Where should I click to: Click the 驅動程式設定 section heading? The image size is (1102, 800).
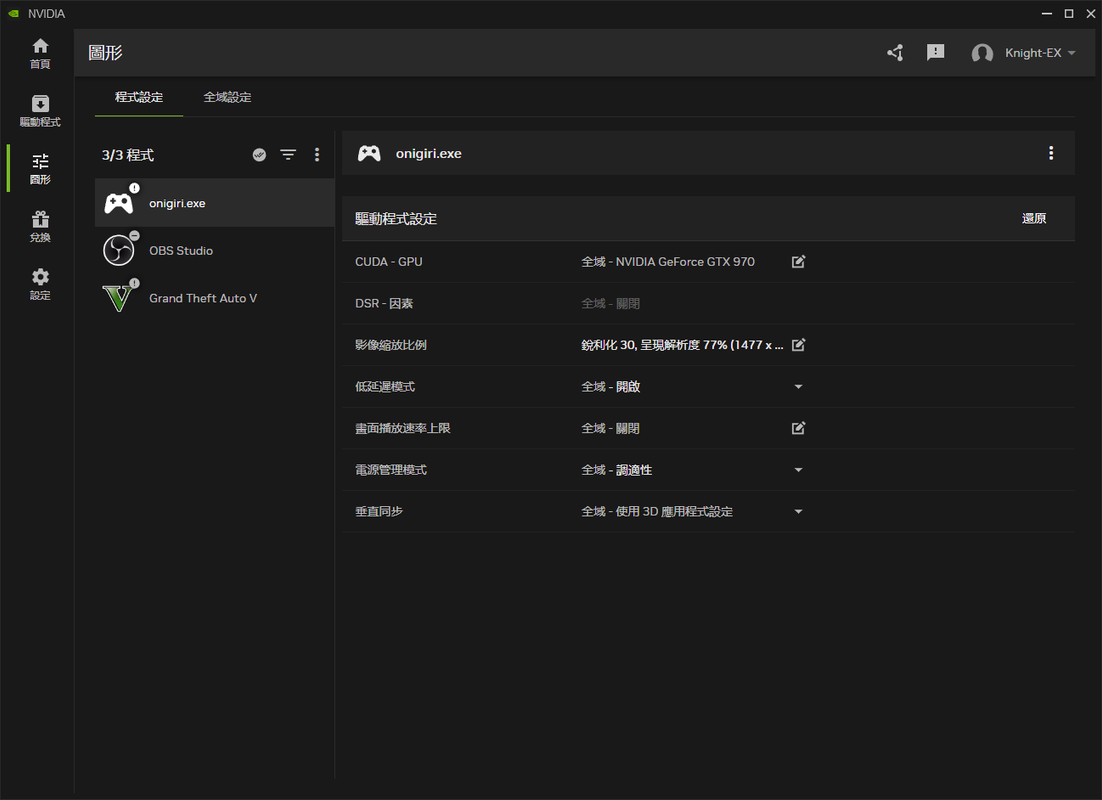[396, 219]
